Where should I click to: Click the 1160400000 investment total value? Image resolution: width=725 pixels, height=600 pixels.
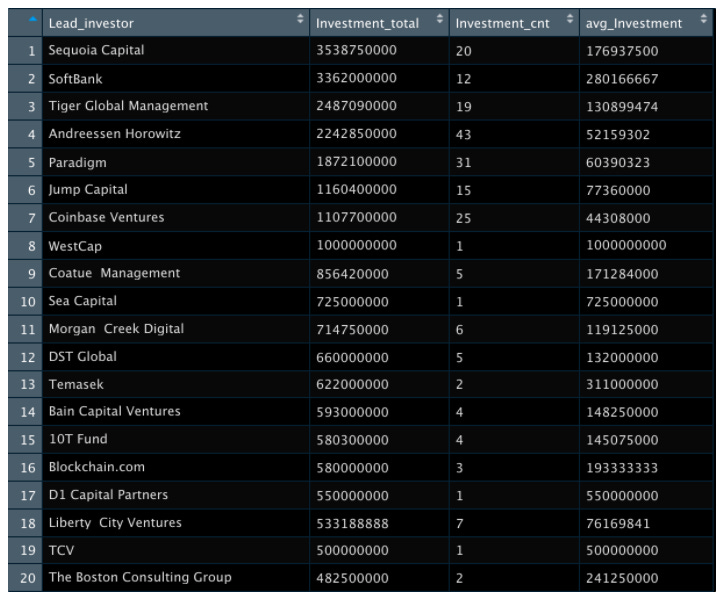pyautogui.click(x=356, y=190)
